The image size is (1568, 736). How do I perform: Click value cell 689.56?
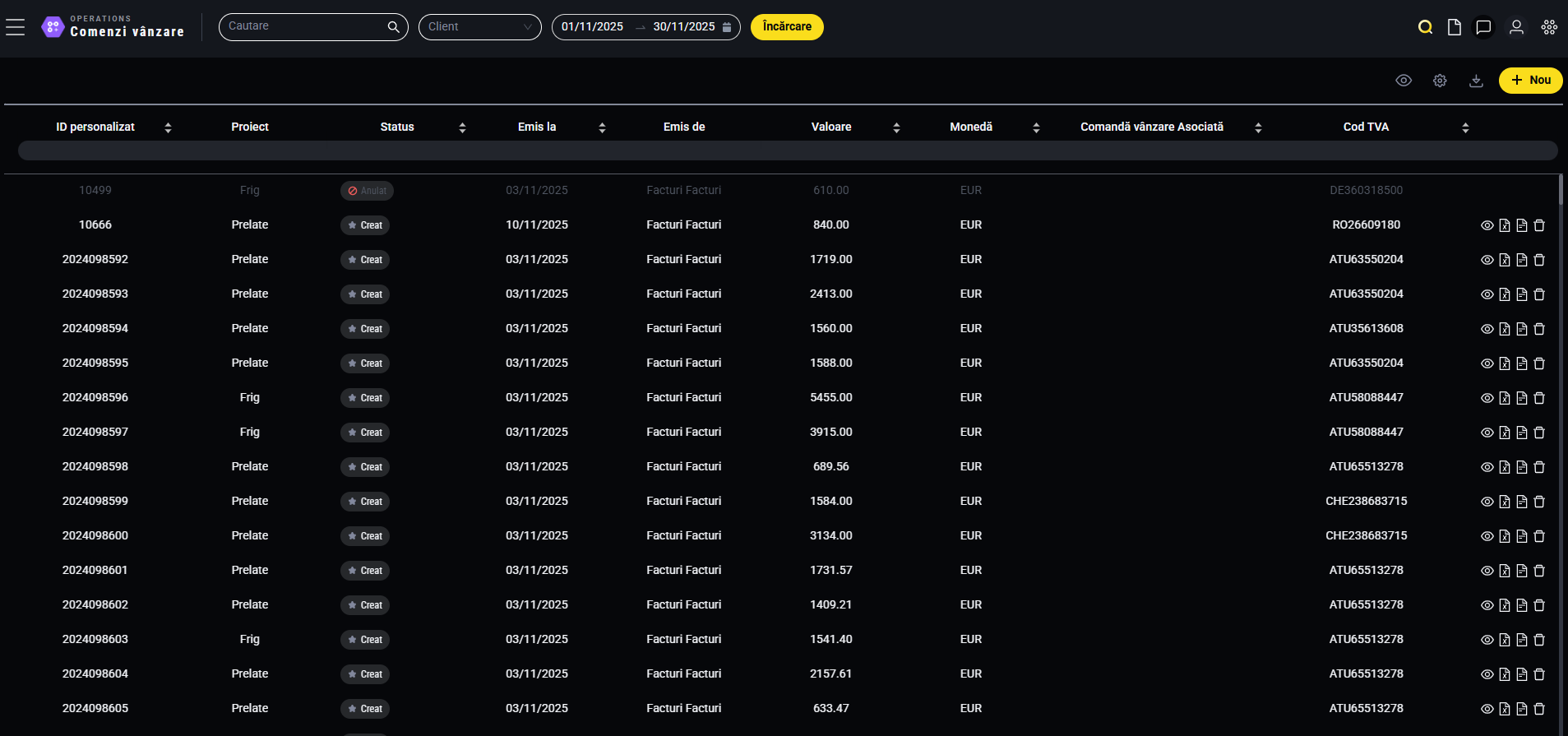click(831, 466)
